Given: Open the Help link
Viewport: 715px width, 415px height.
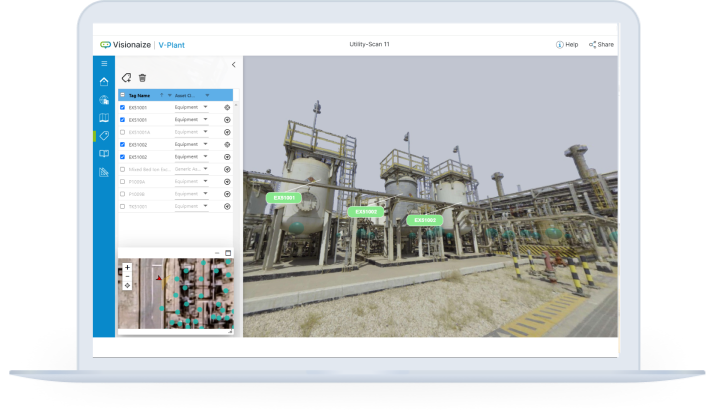Looking at the screenshot, I should 567,44.
